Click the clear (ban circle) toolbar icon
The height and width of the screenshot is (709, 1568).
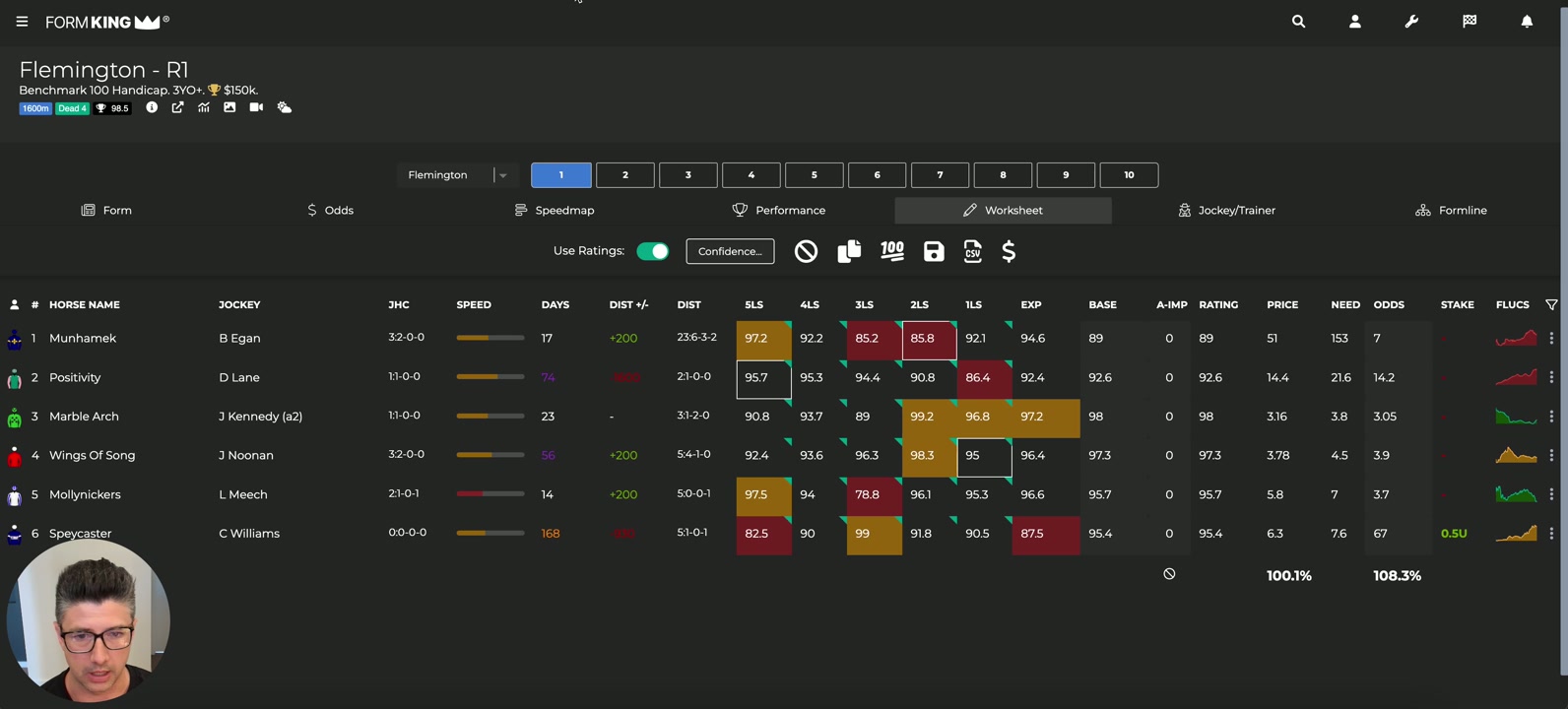pyautogui.click(x=806, y=252)
